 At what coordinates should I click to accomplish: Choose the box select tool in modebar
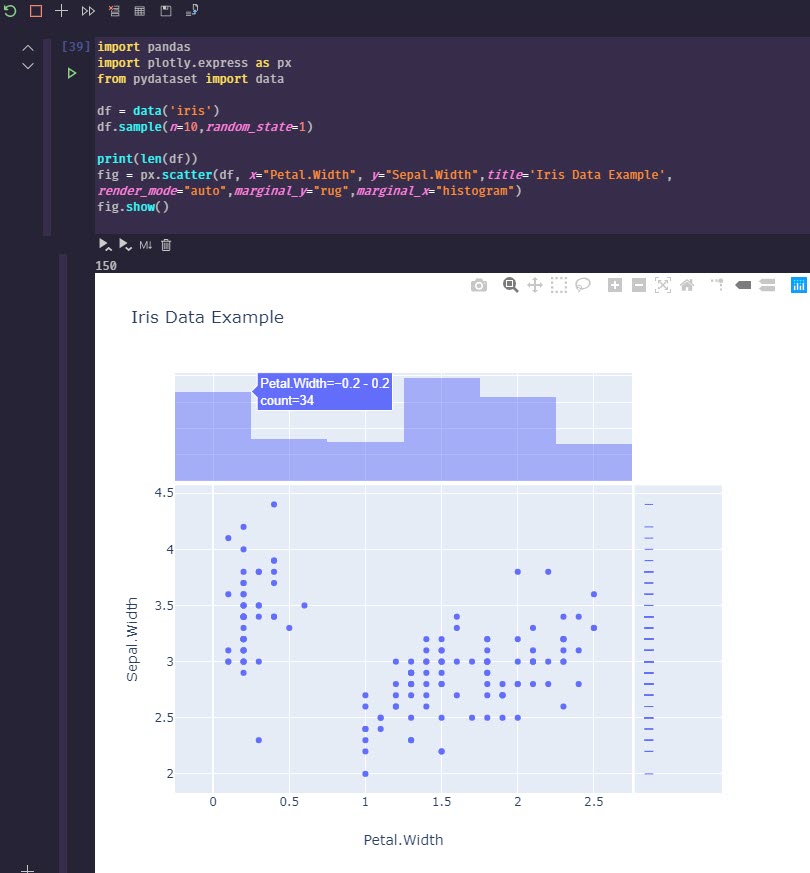(x=559, y=285)
